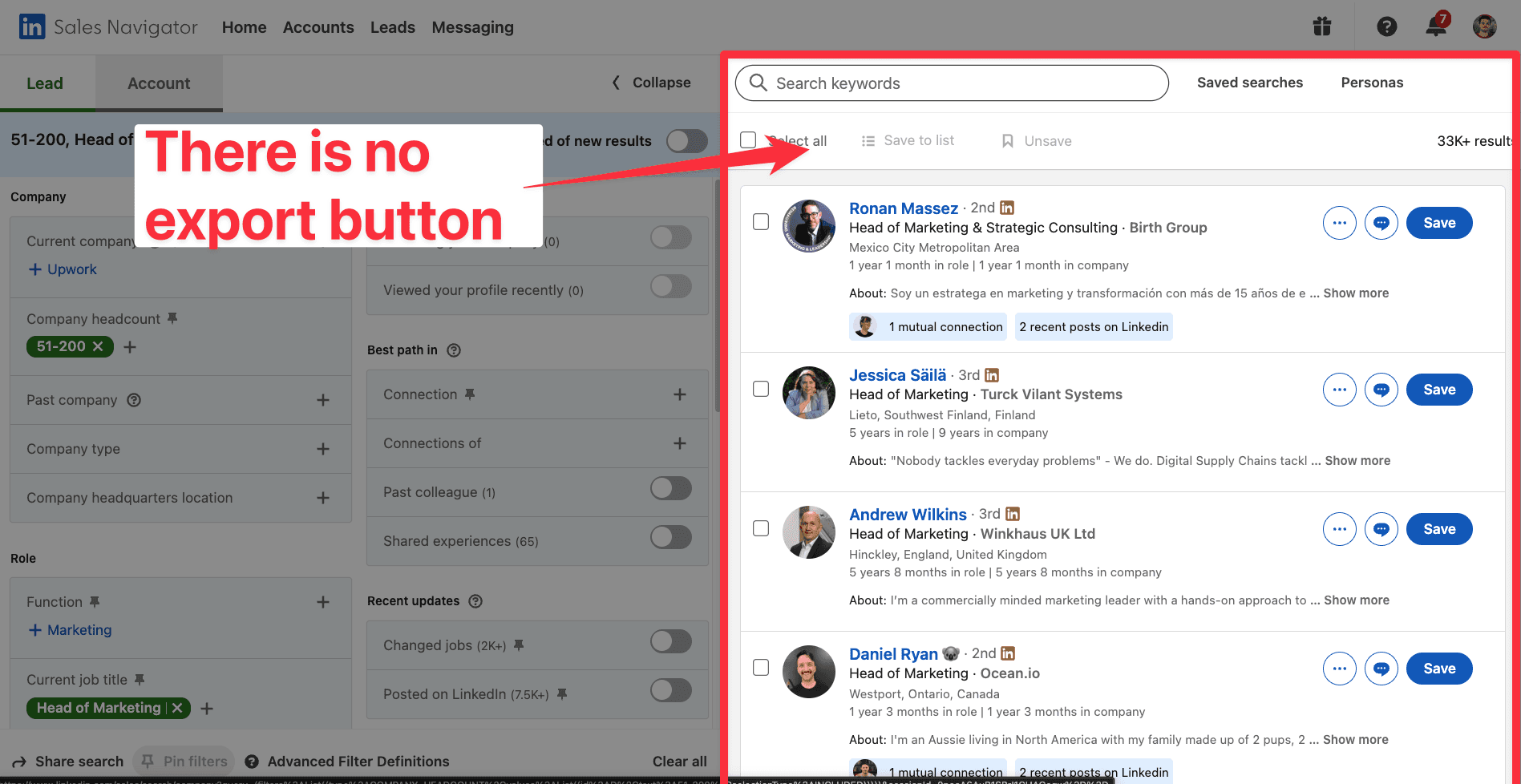
Task: Click the message icon beside Jessica Säilä
Action: [1381, 390]
